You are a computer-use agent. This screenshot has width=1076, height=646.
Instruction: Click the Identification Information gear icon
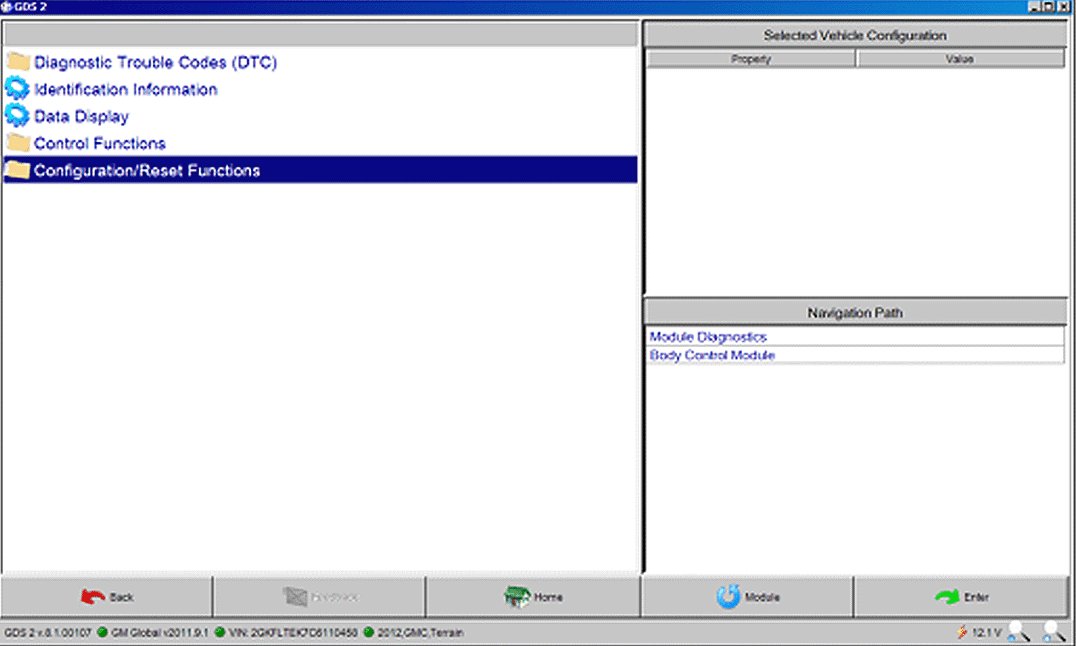point(17,89)
